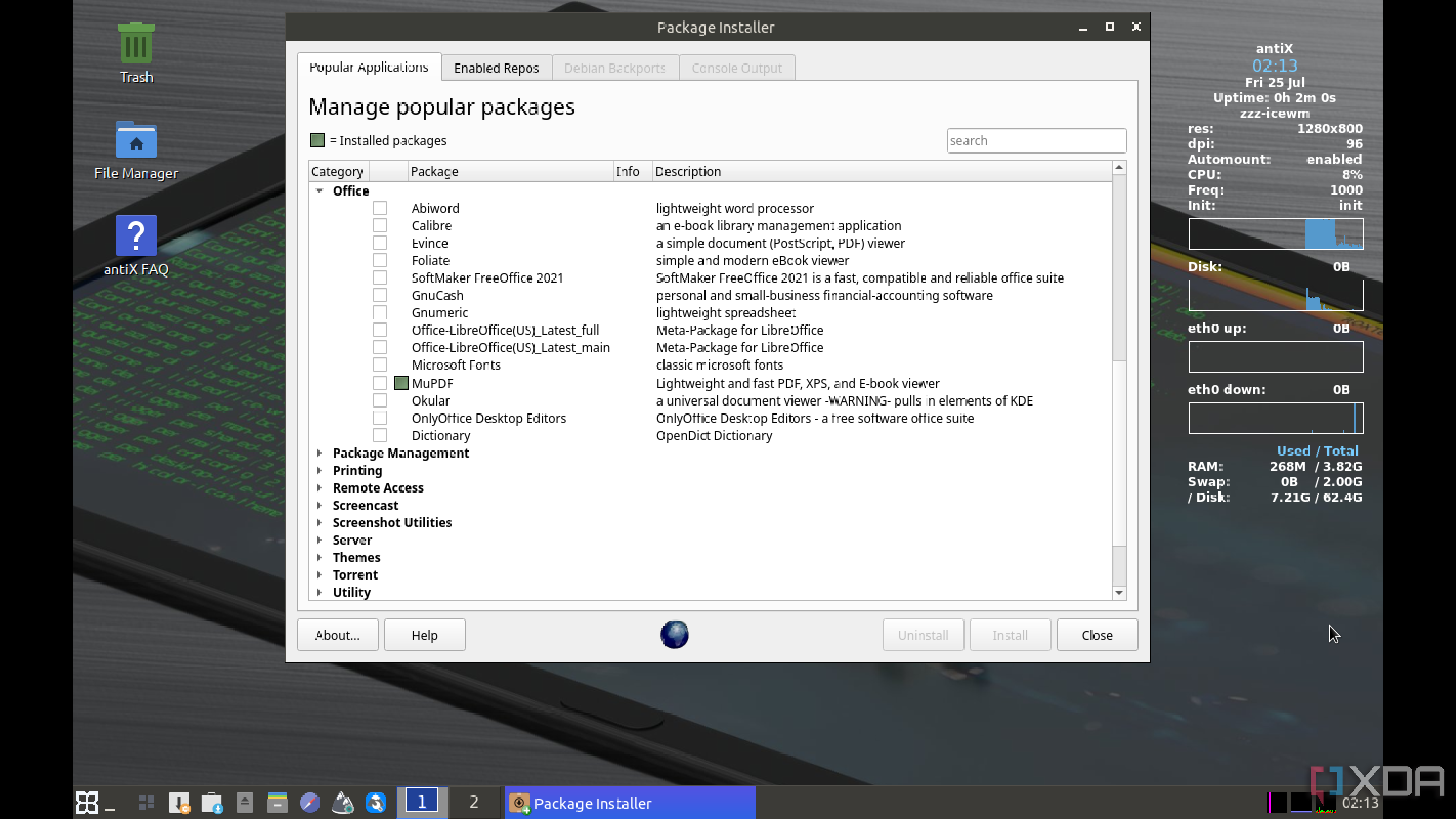
Task: Expand the Screencast category
Action: point(319,505)
